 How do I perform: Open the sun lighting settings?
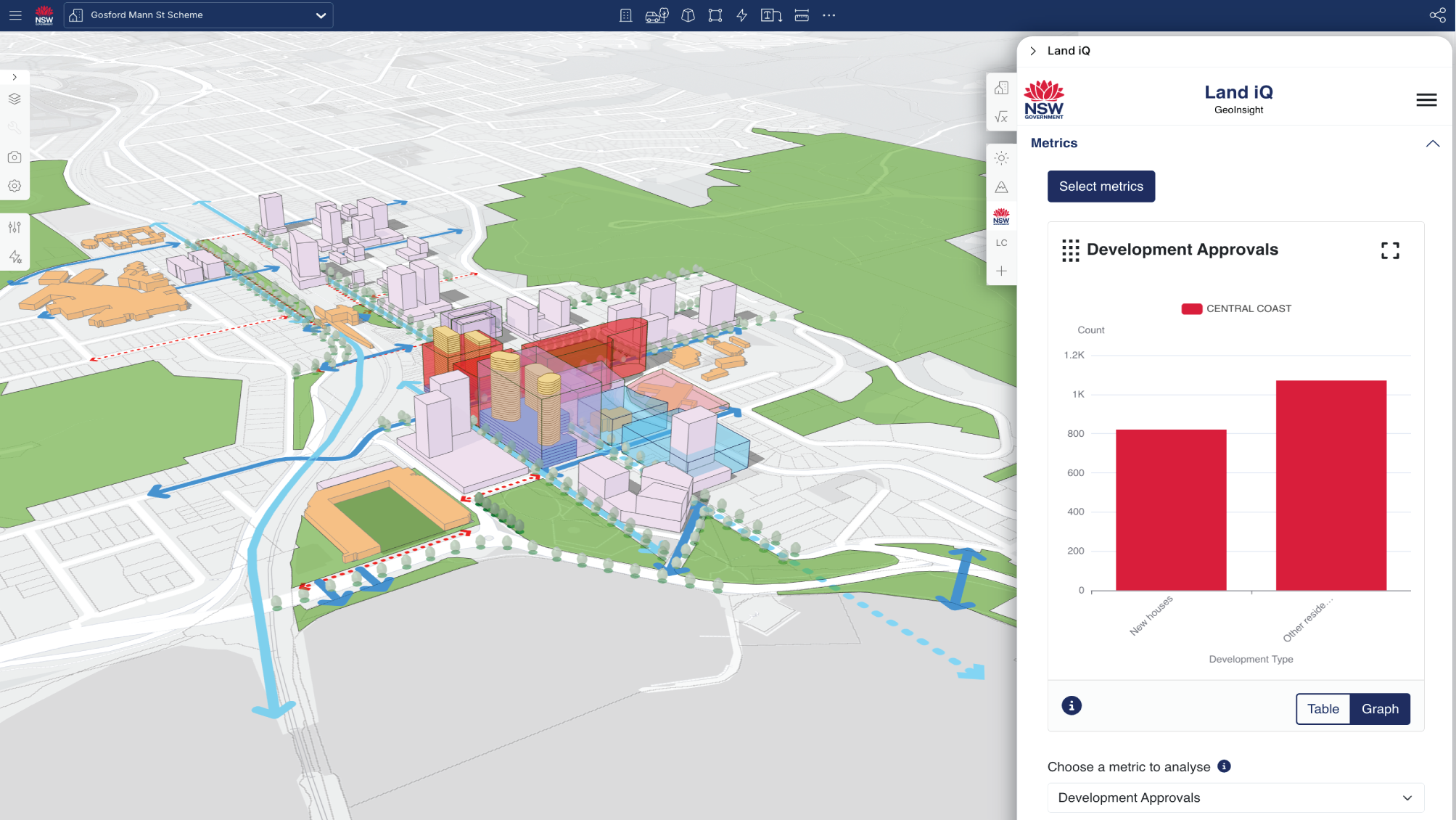point(1001,158)
